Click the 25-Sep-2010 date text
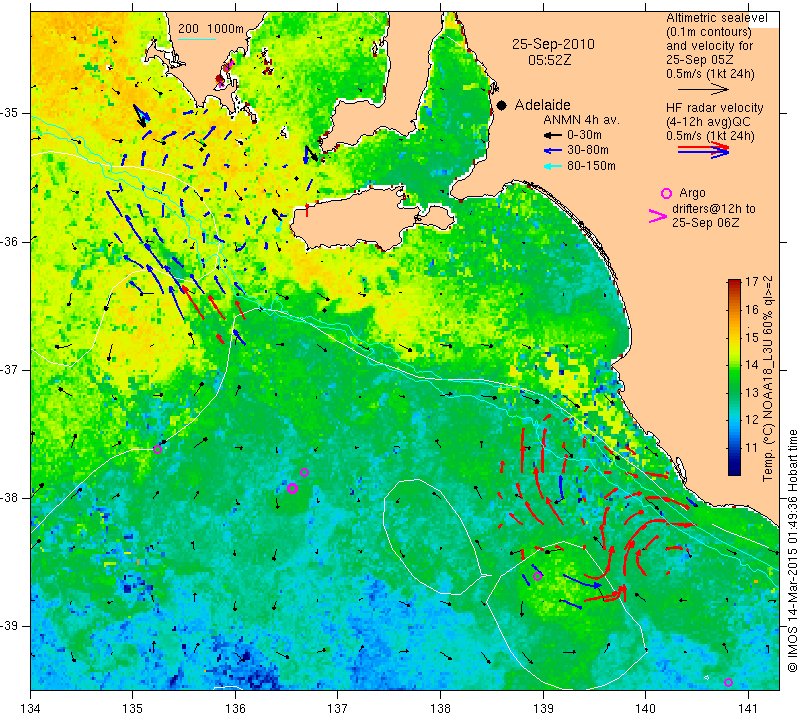Image resolution: width=800 pixels, height=720 pixels. (x=553, y=44)
